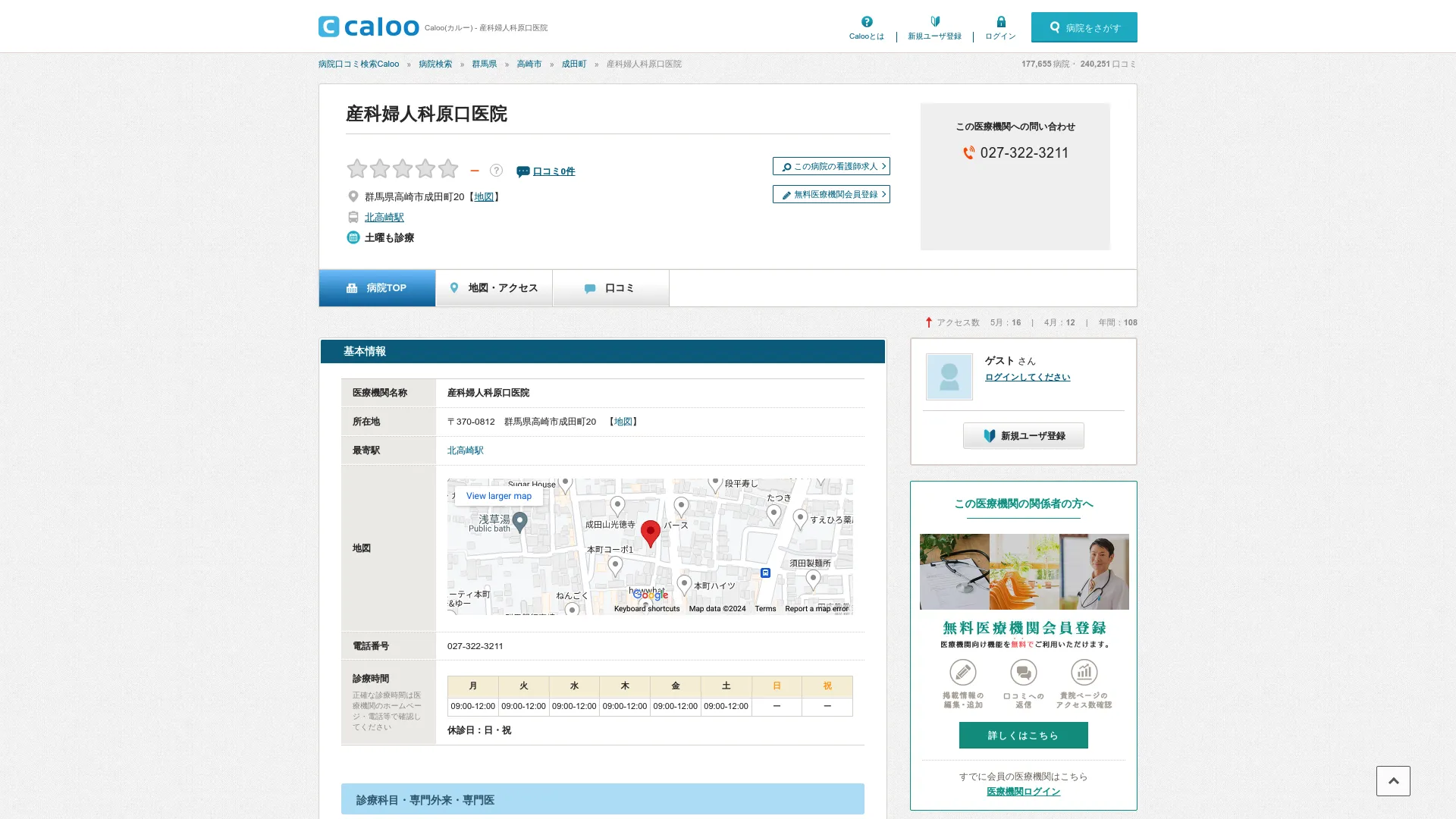Image resolution: width=1456 pixels, height=819 pixels.
Task: Click the train icon beside 北高崎駅
Action: [x=353, y=217]
